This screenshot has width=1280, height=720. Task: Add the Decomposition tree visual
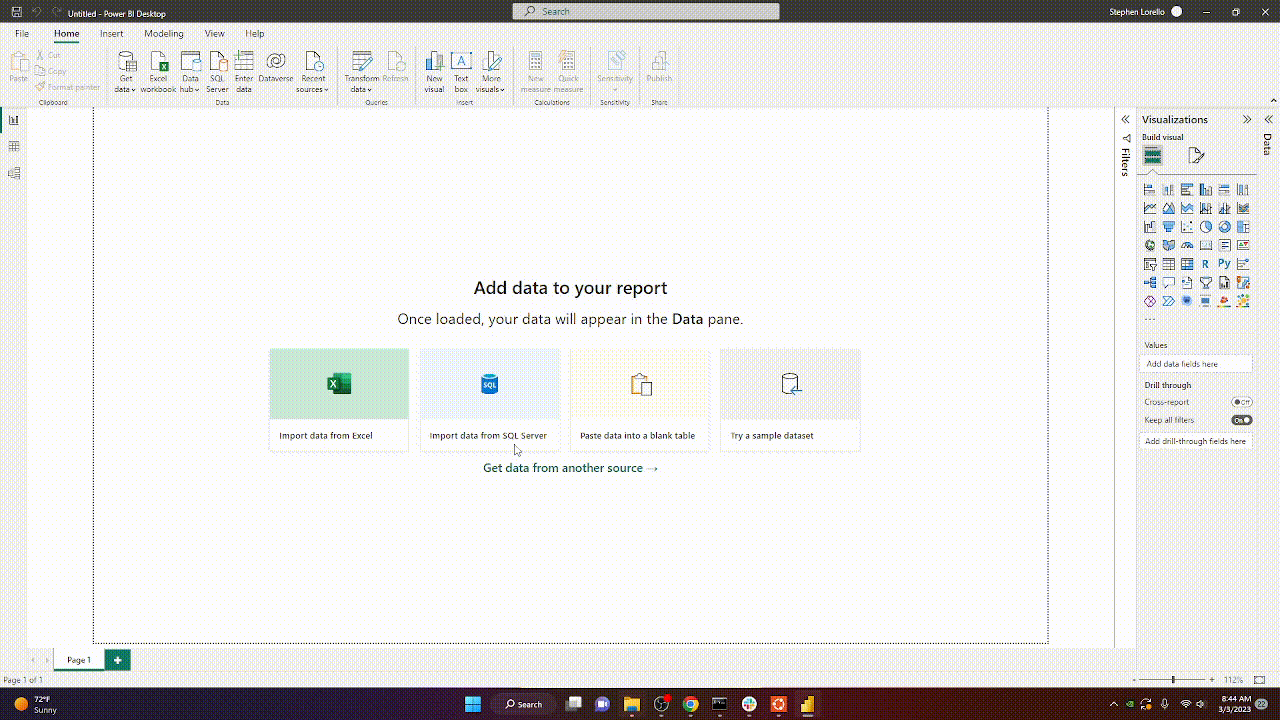pyautogui.click(x=1150, y=283)
